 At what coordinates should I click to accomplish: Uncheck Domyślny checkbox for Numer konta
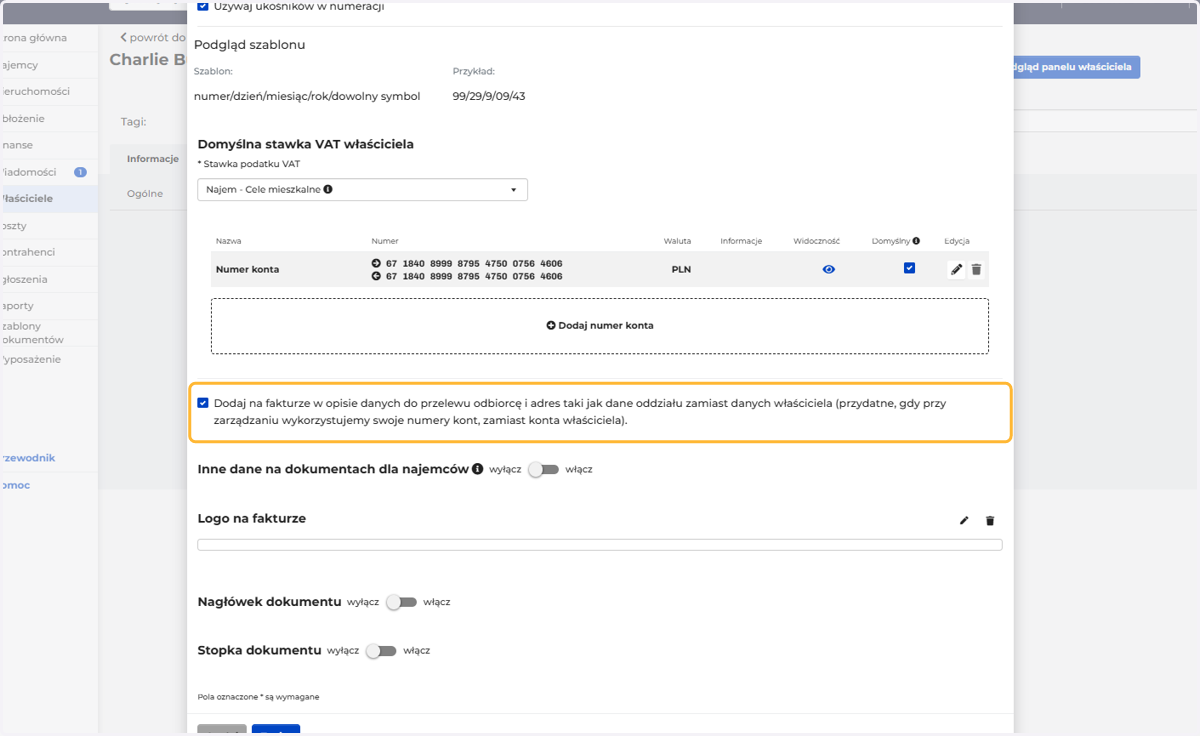point(909,268)
